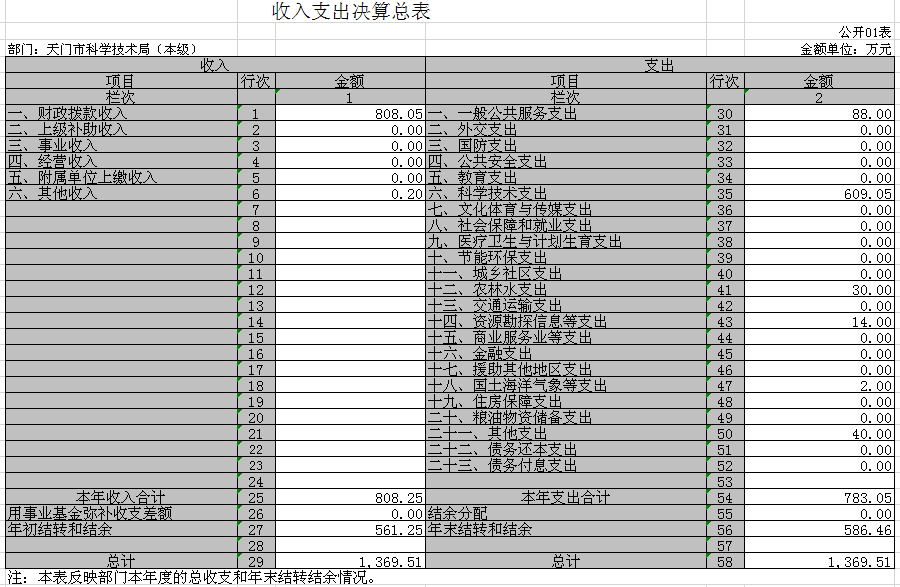Viewport: 900px width, 587px height.
Task: Click the 二、上级补助收入 cell
Action: 122,129
